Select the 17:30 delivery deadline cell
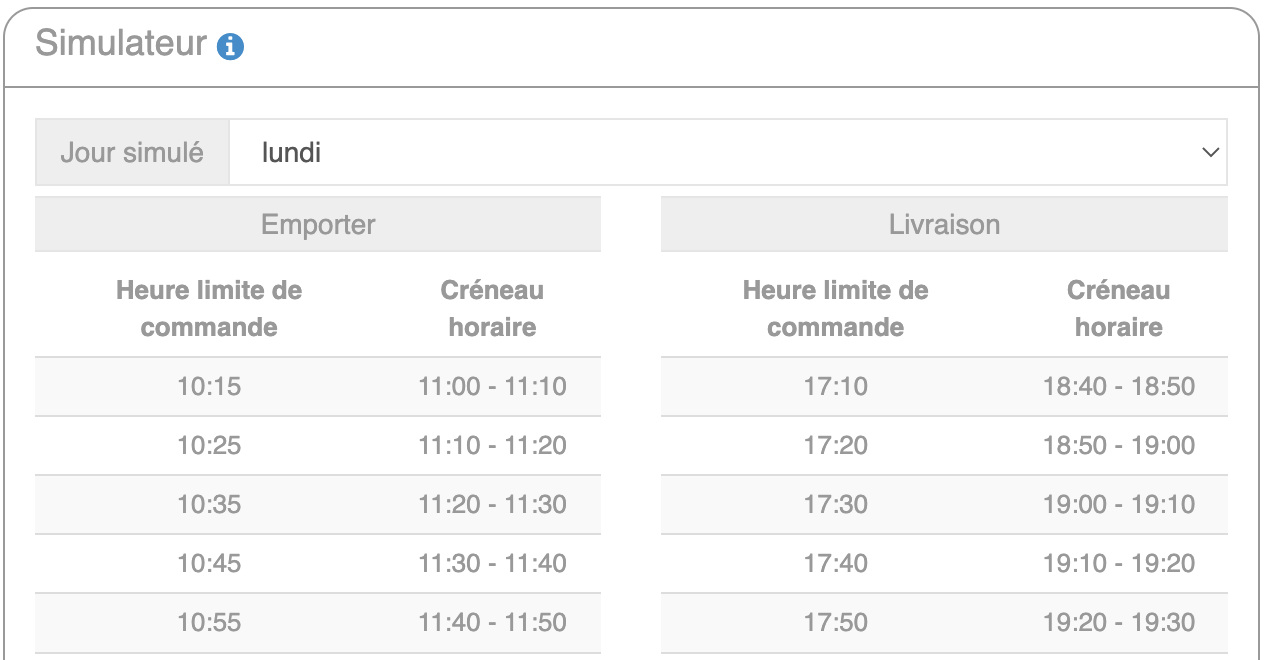The image size is (1270, 660). (836, 504)
